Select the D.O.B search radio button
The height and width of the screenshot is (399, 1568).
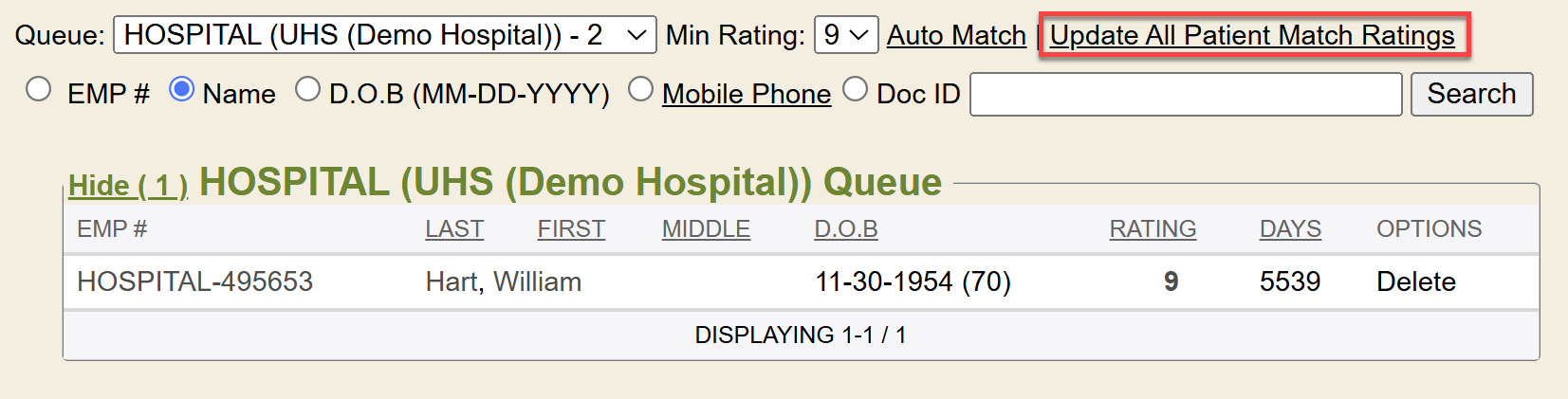307,90
